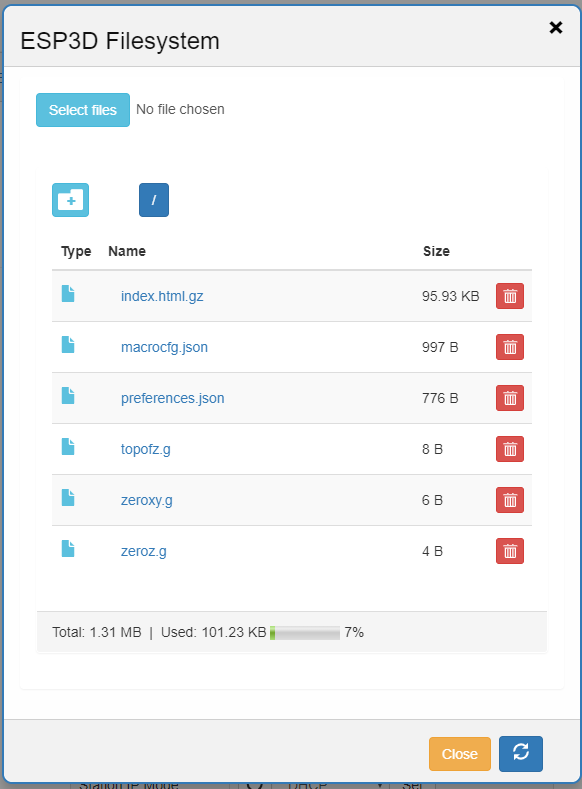Open macrocfg.json file link
The image size is (582, 789).
(164, 347)
